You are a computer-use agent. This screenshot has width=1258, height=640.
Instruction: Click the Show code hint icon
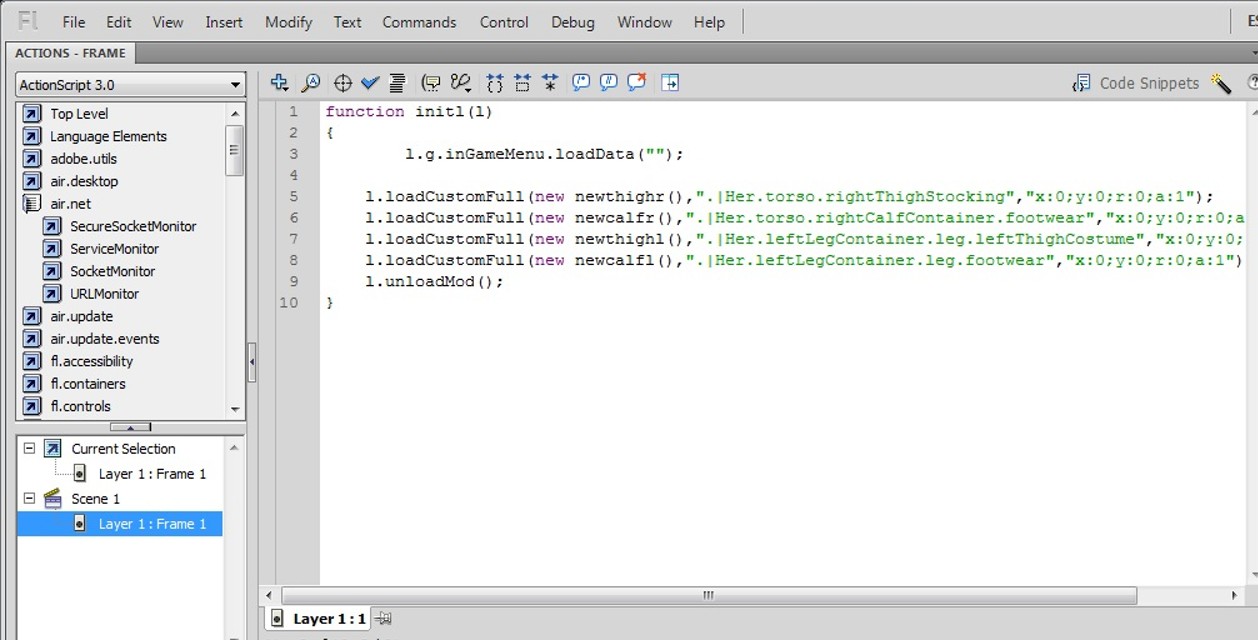pyautogui.click(x=431, y=83)
